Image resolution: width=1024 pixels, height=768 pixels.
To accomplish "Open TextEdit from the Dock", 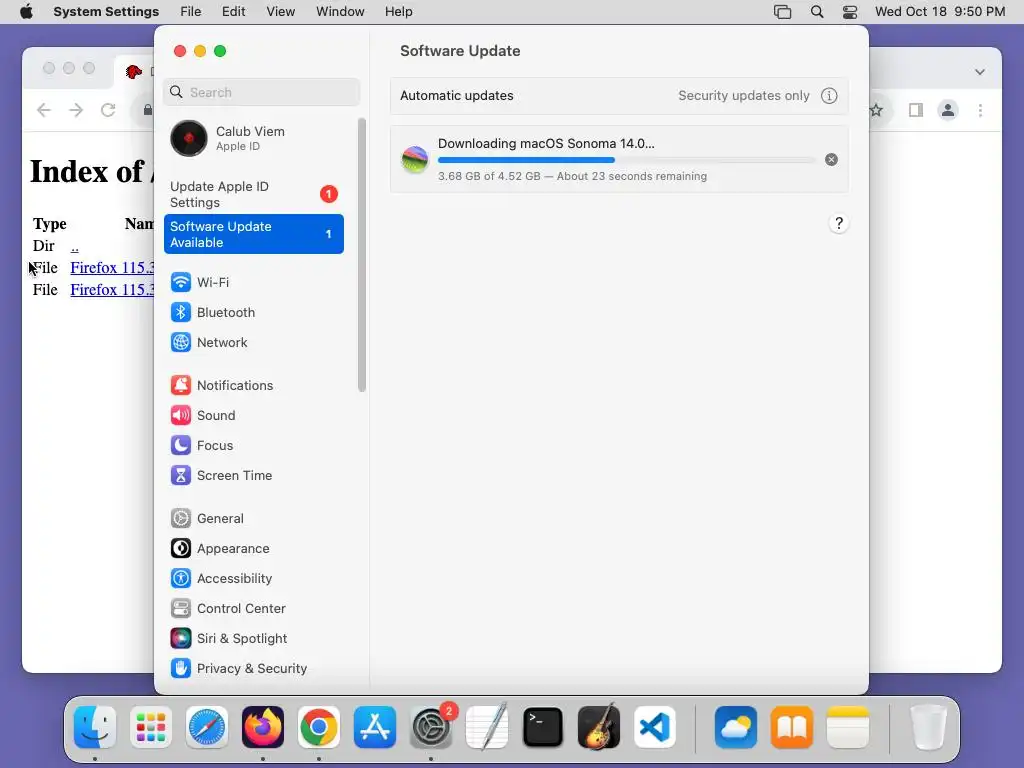I will (x=487, y=727).
